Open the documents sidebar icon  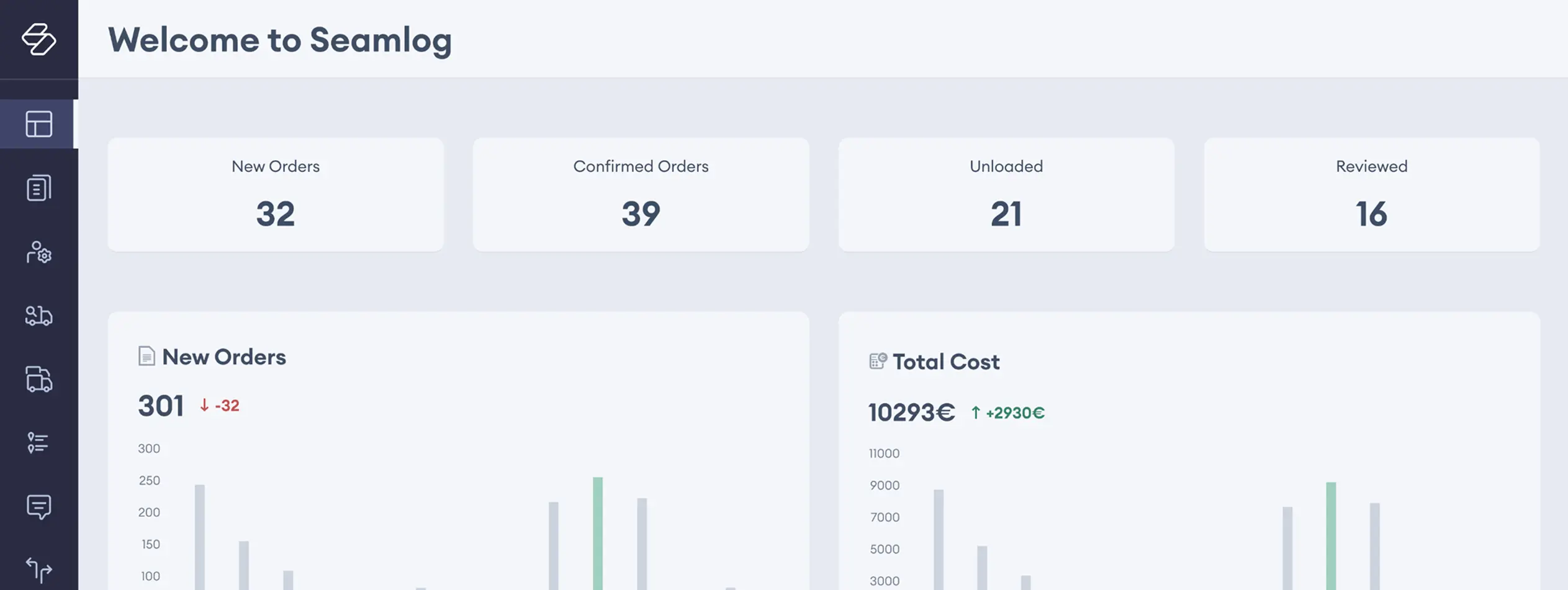click(x=38, y=188)
